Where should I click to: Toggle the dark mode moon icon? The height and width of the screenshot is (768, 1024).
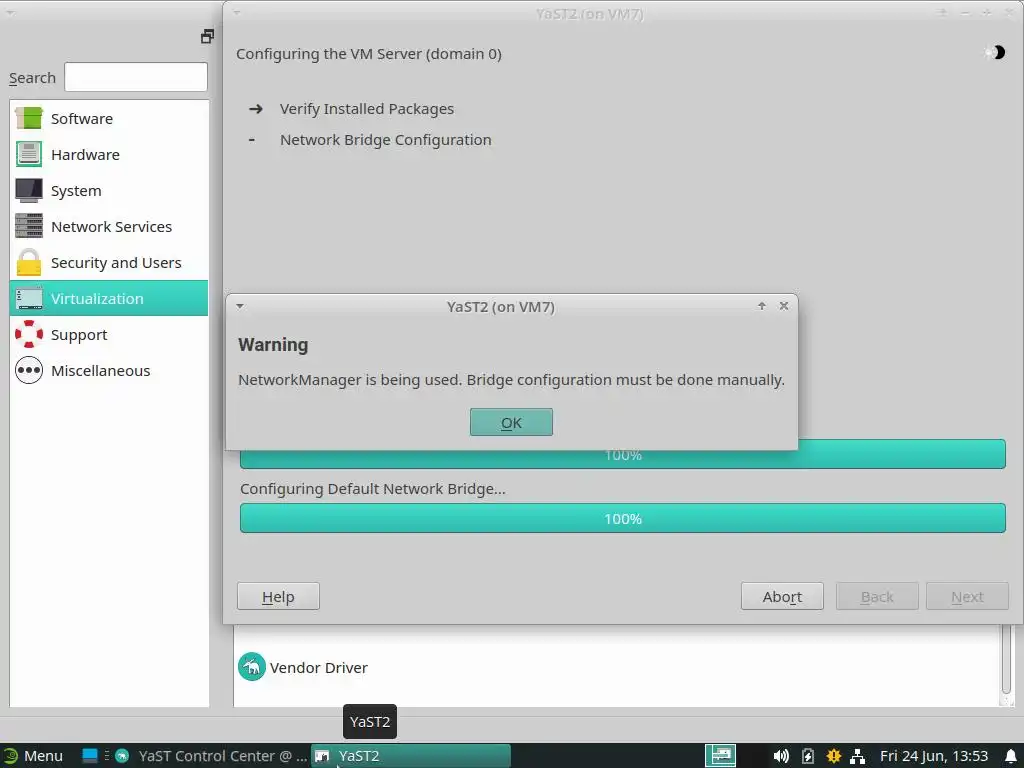pos(997,52)
